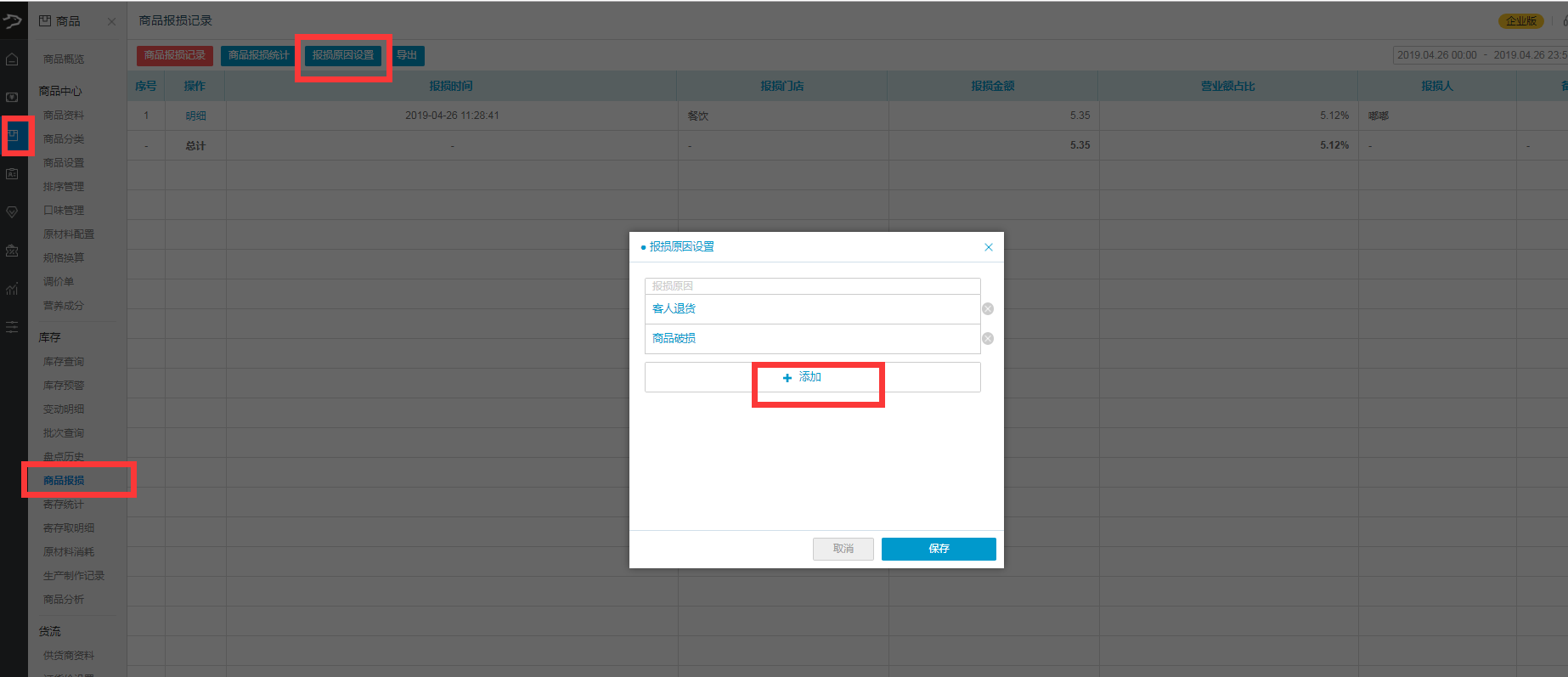The image size is (1568, 677).
Task: Close the 商品 side panel with its X
Action: click(x=111, y=22)
